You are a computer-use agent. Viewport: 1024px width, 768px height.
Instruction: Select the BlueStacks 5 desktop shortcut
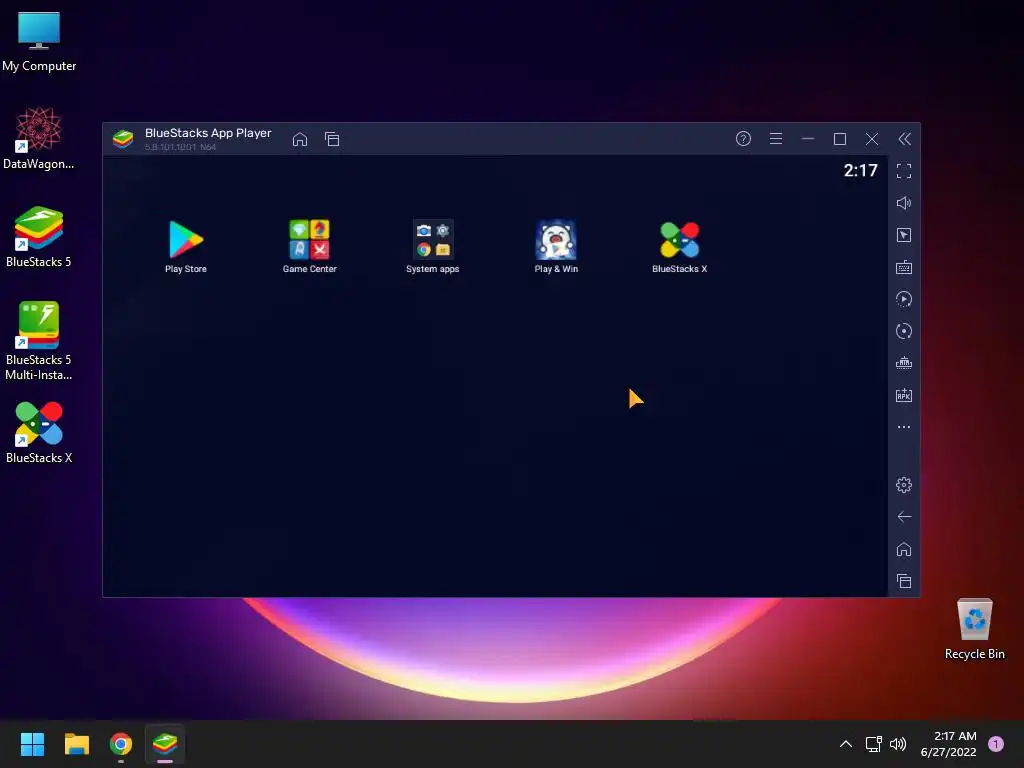(39, 237)
